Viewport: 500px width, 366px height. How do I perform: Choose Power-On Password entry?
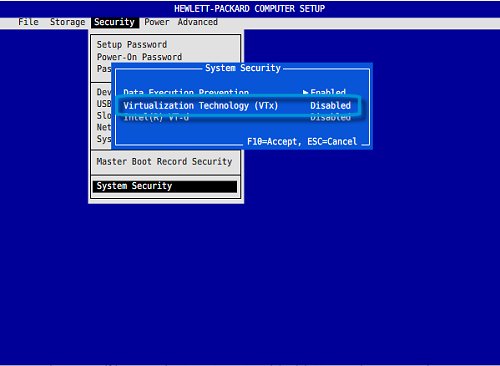(x=139, y=57)
